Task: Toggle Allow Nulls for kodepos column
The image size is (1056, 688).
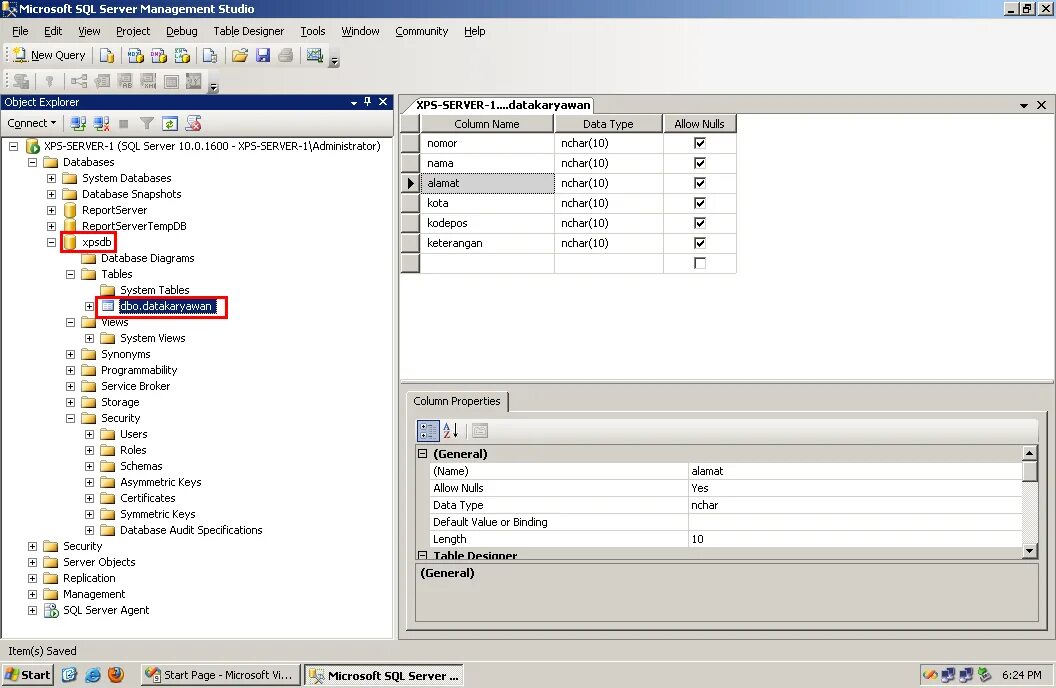Action: 700,223
